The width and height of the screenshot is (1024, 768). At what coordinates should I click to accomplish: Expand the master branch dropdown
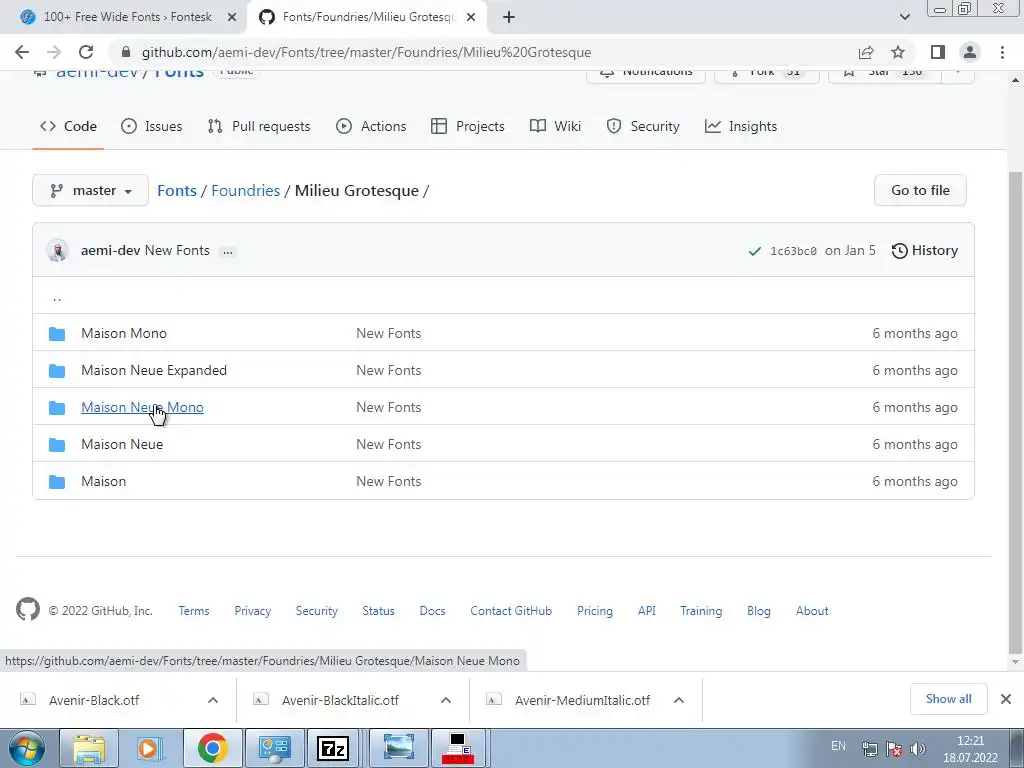pos(90,191)
